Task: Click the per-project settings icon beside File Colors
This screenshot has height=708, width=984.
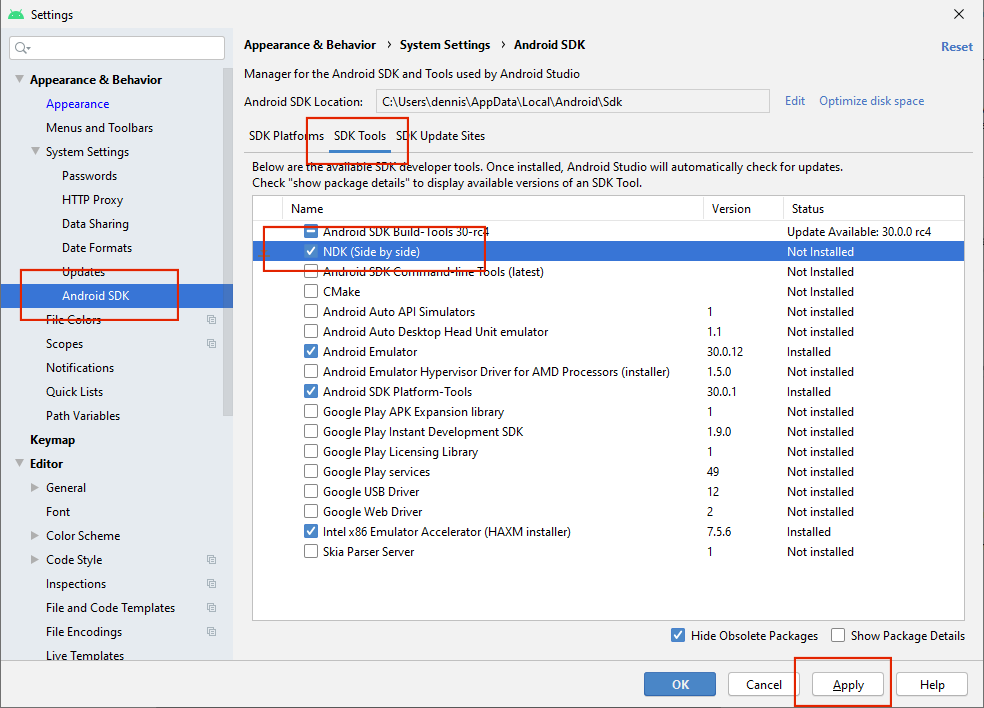Action: point(210,319)
